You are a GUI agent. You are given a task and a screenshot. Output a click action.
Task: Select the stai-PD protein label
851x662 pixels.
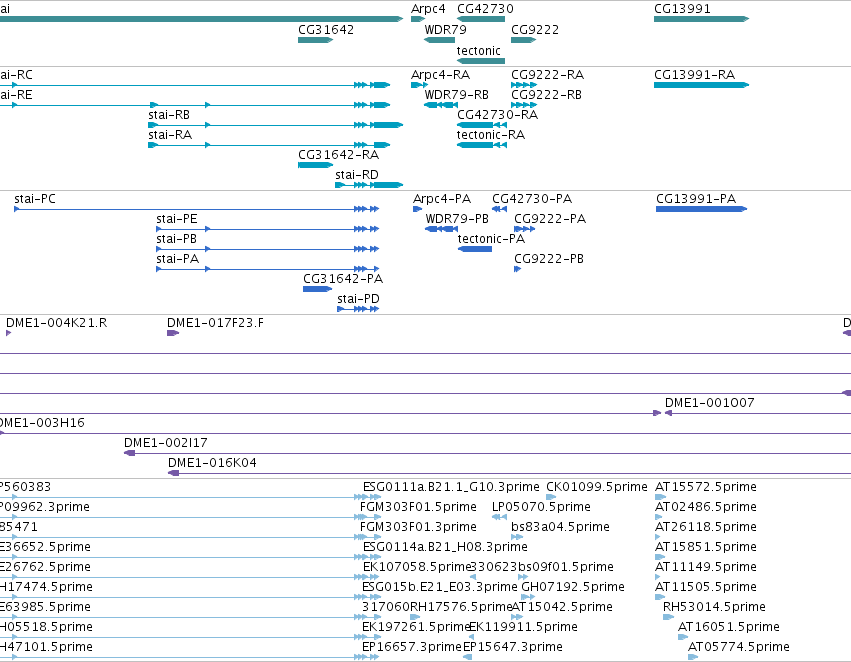coord(358,299)
